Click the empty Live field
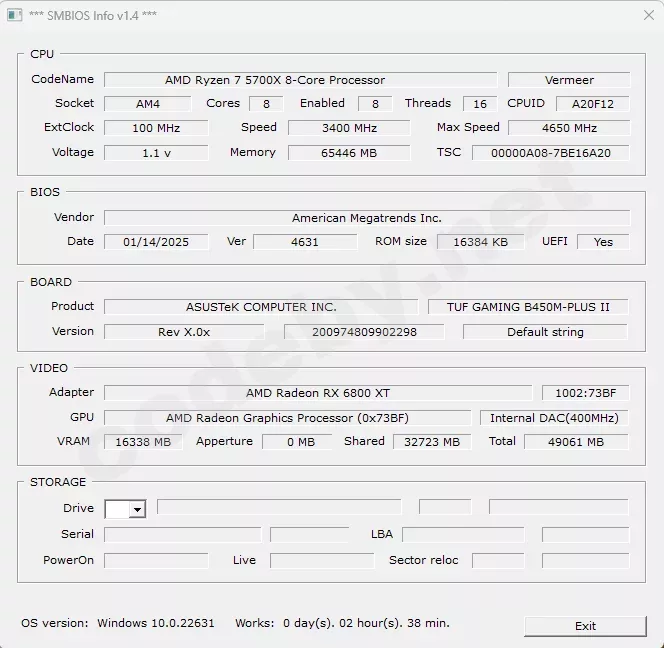Screen dimensions: 664x648 click(x=322, y=560)
